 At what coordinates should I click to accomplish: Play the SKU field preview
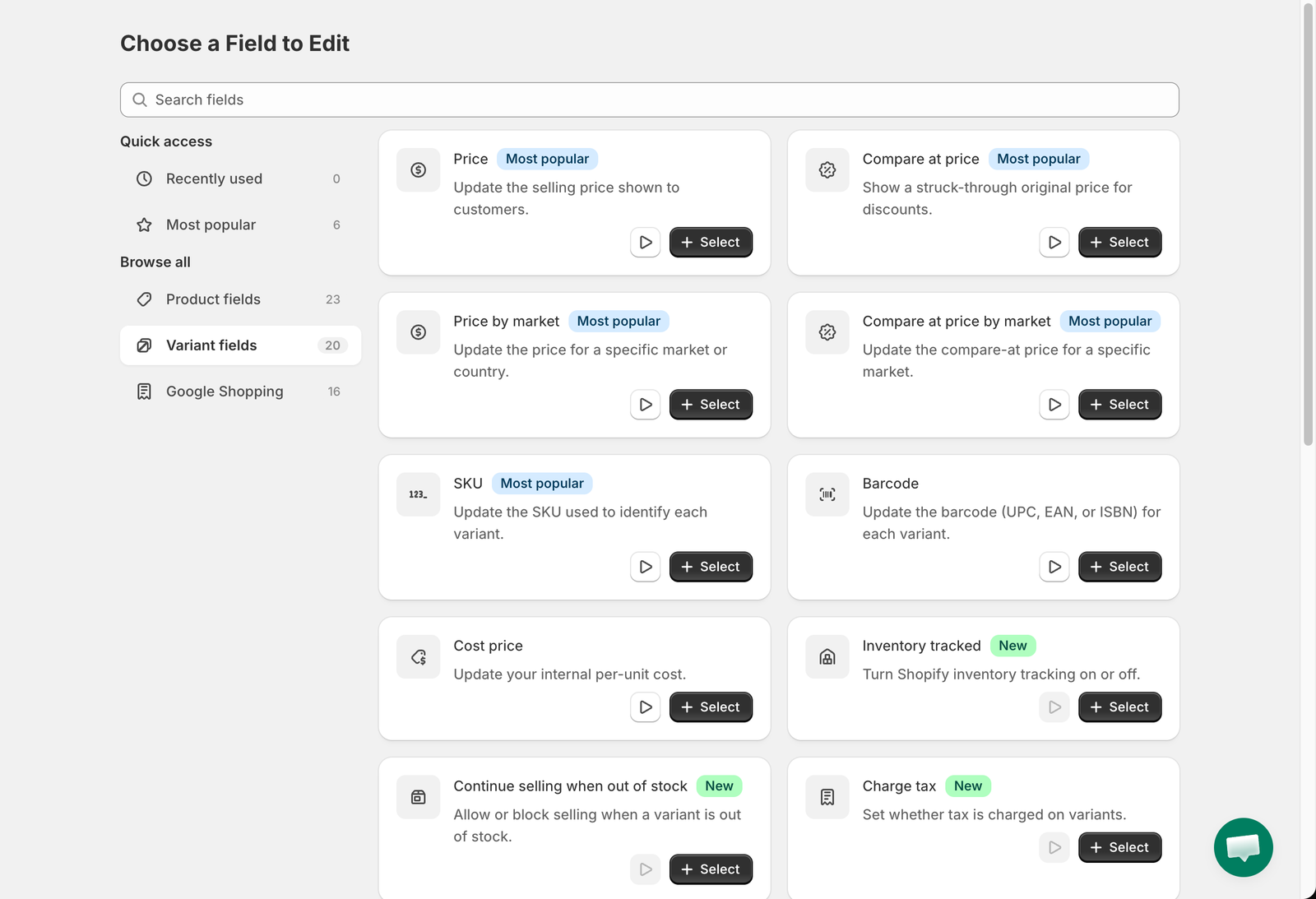pos(646,567)
